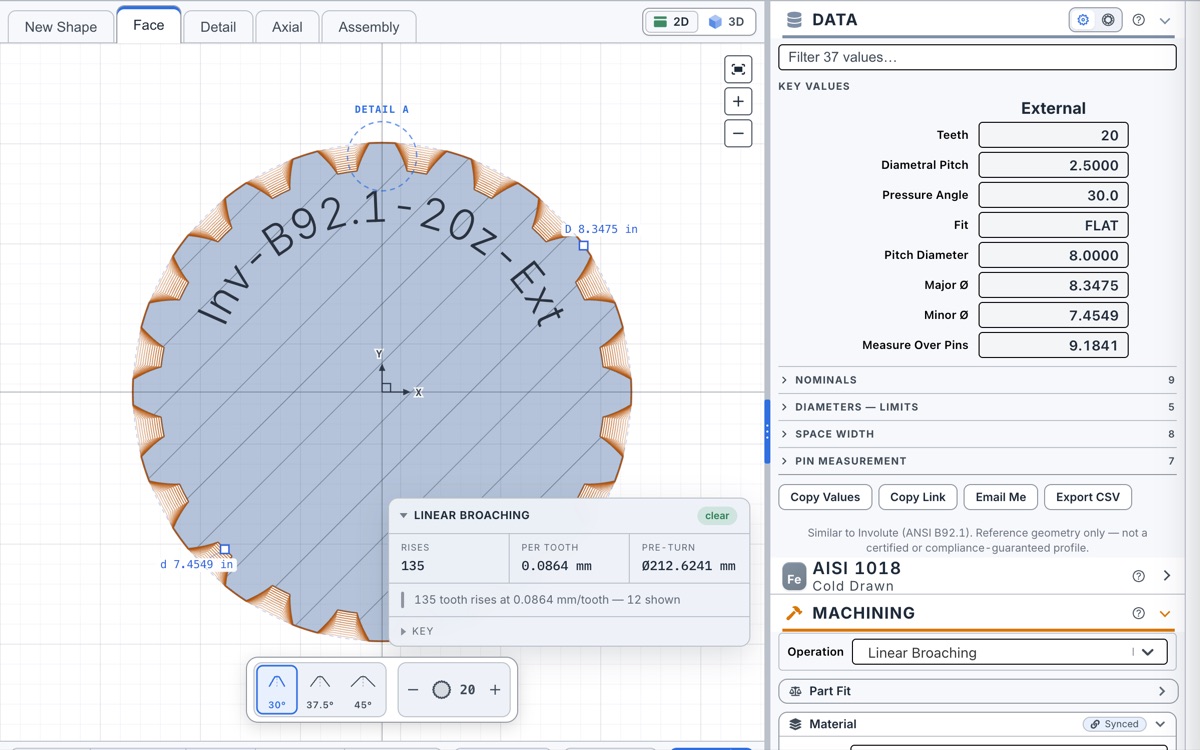Open help for the DATA panel
The image size is (1200, 750).
click(x=1138, y=20)
